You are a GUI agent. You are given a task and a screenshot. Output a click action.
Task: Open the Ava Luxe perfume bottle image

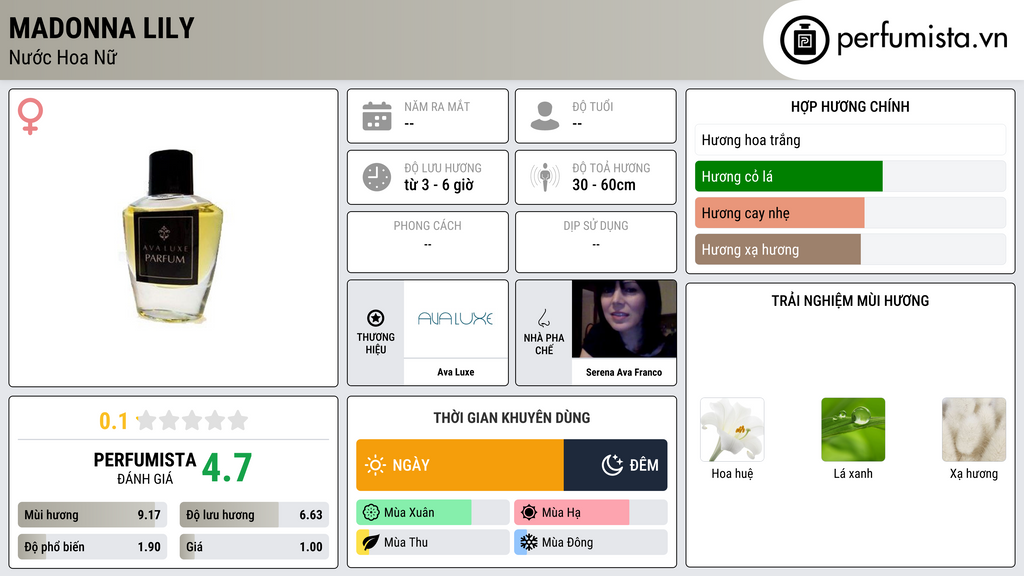[x=172, y=236]
